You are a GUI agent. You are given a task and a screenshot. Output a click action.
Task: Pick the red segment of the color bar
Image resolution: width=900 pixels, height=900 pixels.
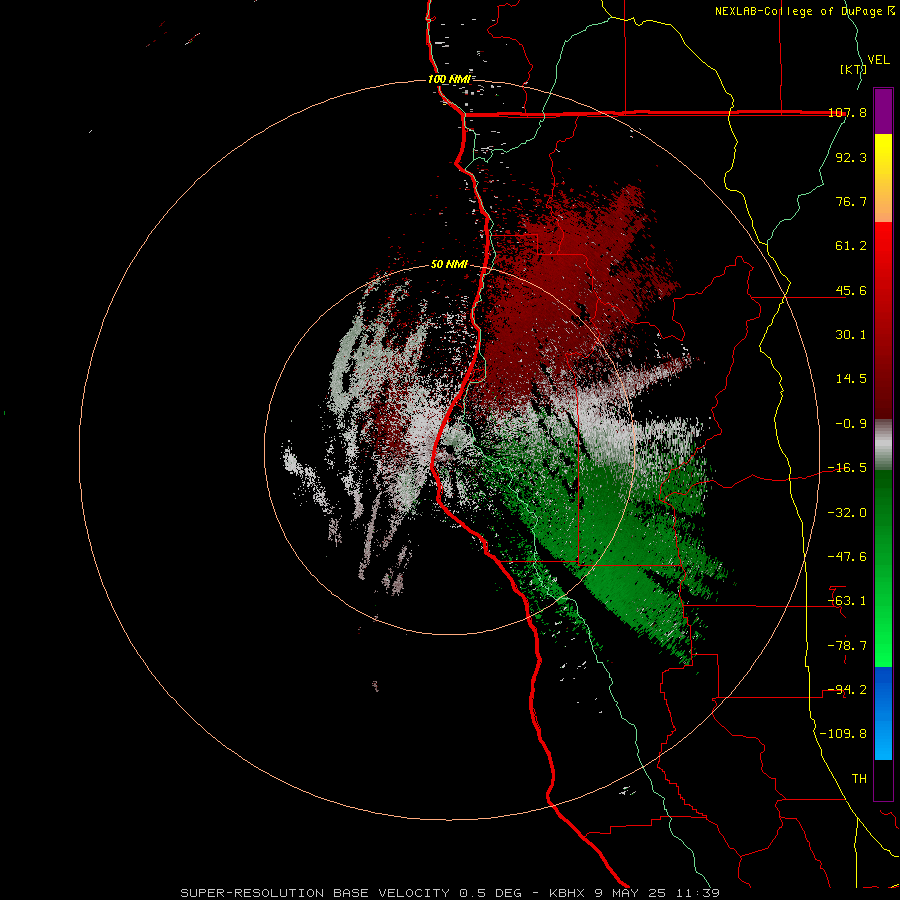(x=883, y=320)
